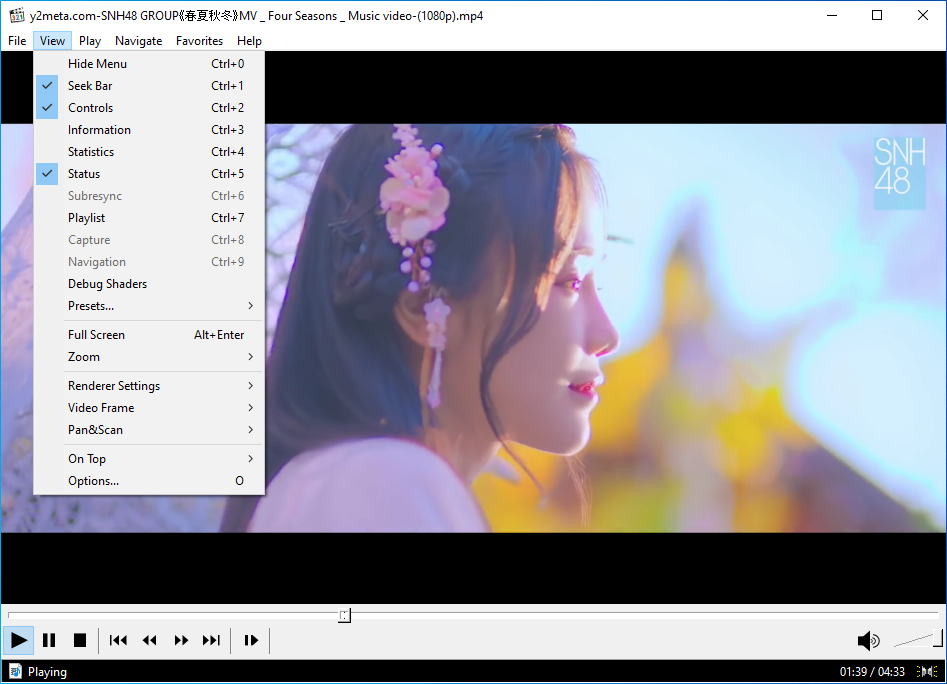Stop the video with Stop button

click(x=80, y=640)
